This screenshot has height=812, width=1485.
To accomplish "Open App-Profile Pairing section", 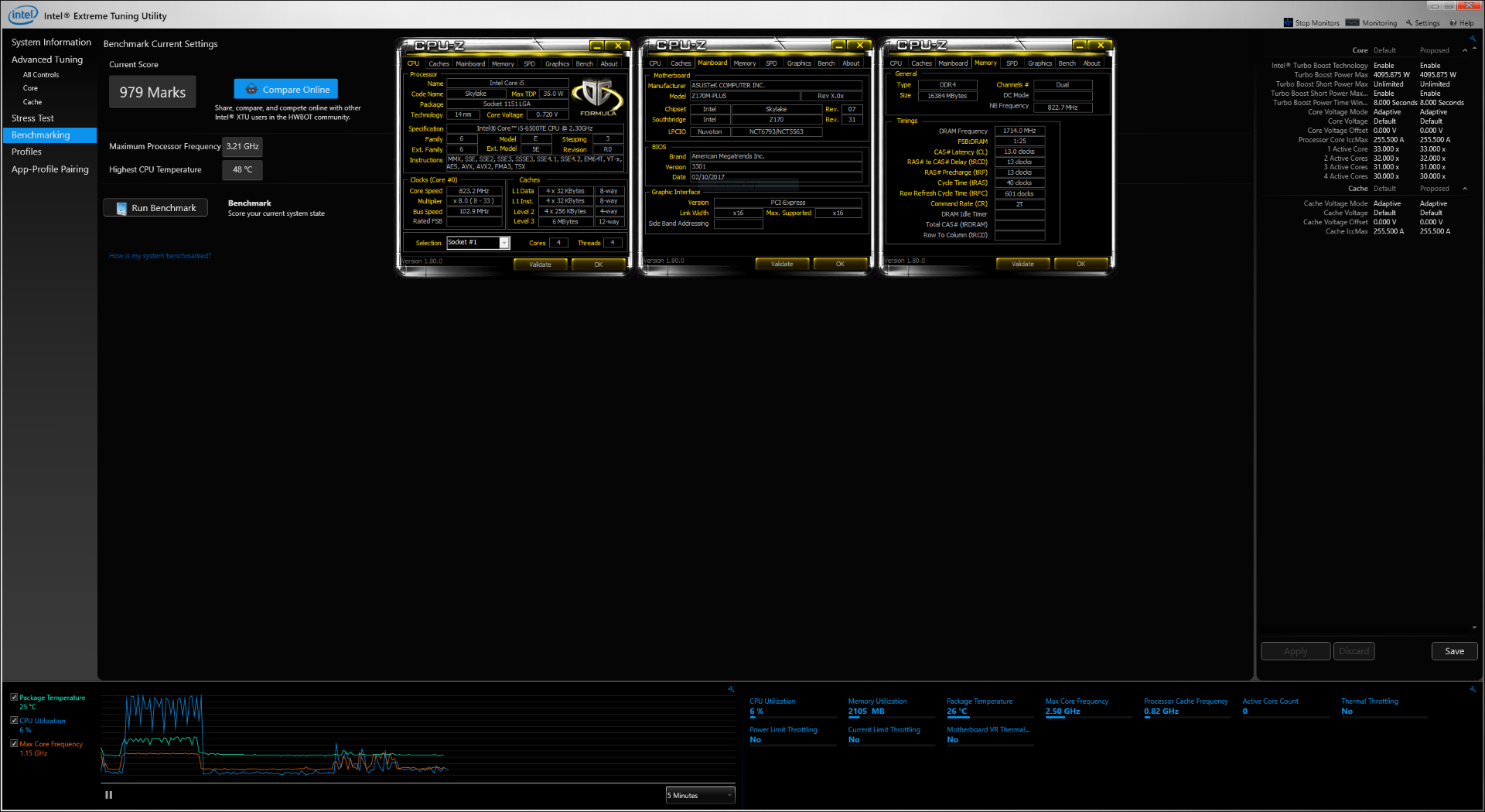I will (50, 169).
